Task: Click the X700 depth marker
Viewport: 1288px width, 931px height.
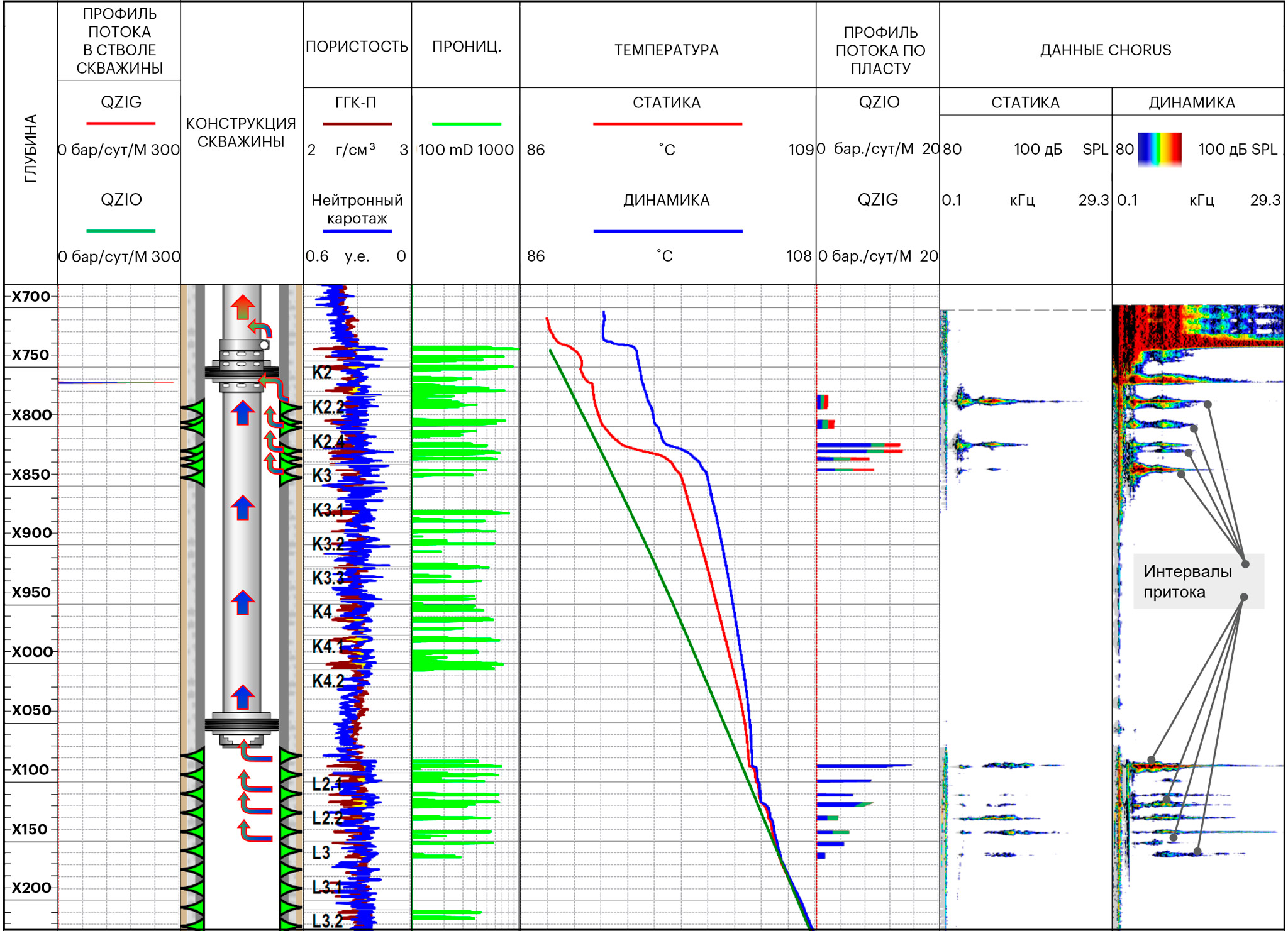Action: 31,296
